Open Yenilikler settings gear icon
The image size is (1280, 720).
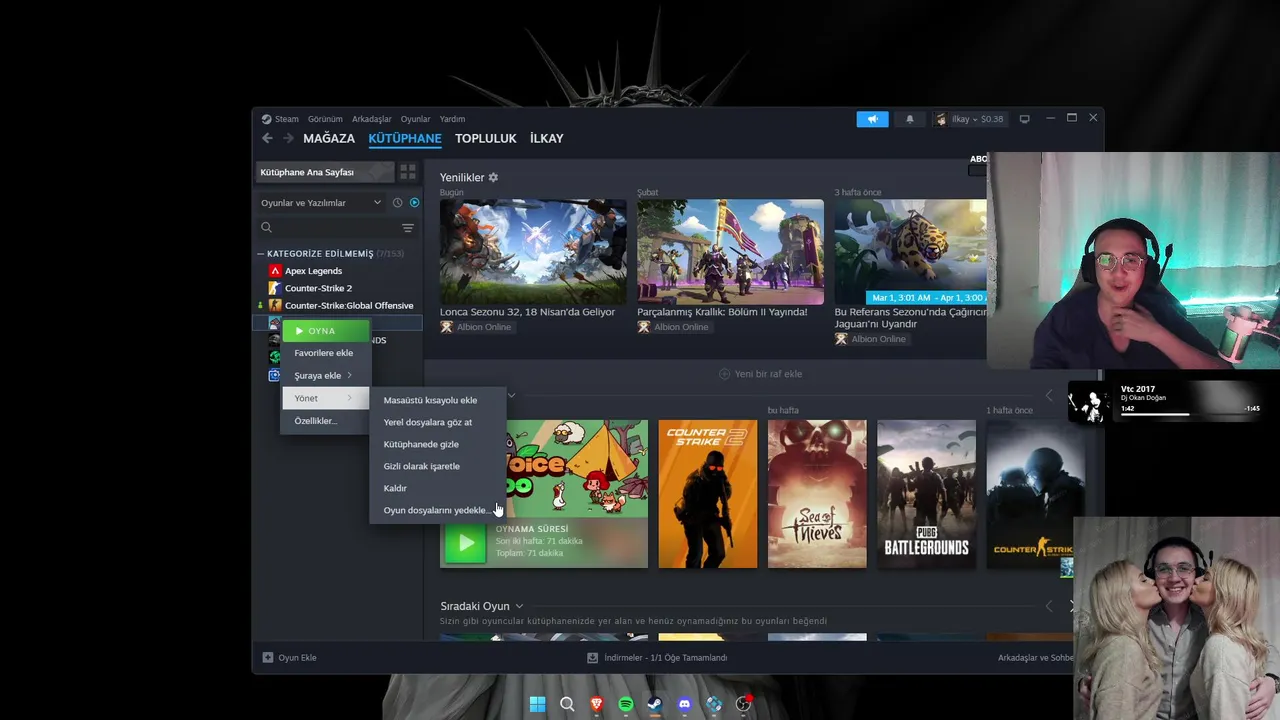pyautogui.click(x=493, y=178)
